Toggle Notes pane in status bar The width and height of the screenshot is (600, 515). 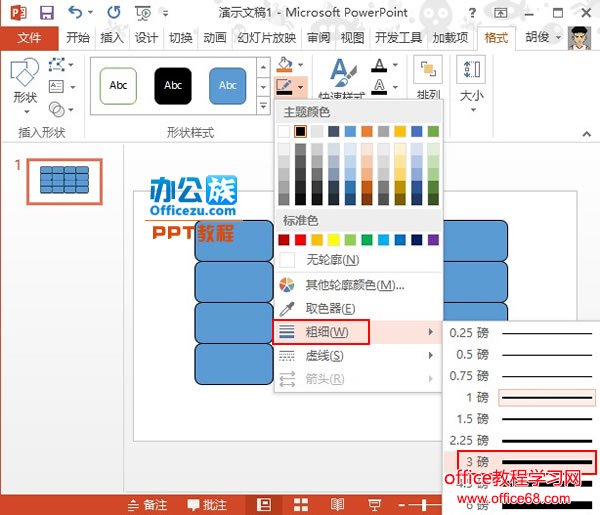148,505
